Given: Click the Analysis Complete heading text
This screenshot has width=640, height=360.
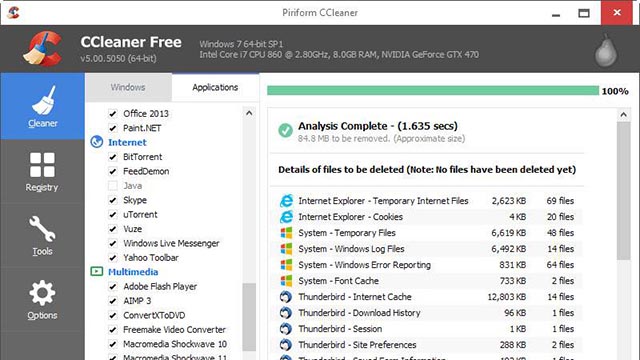Looking at the screenshot, I should click(378, 126).
